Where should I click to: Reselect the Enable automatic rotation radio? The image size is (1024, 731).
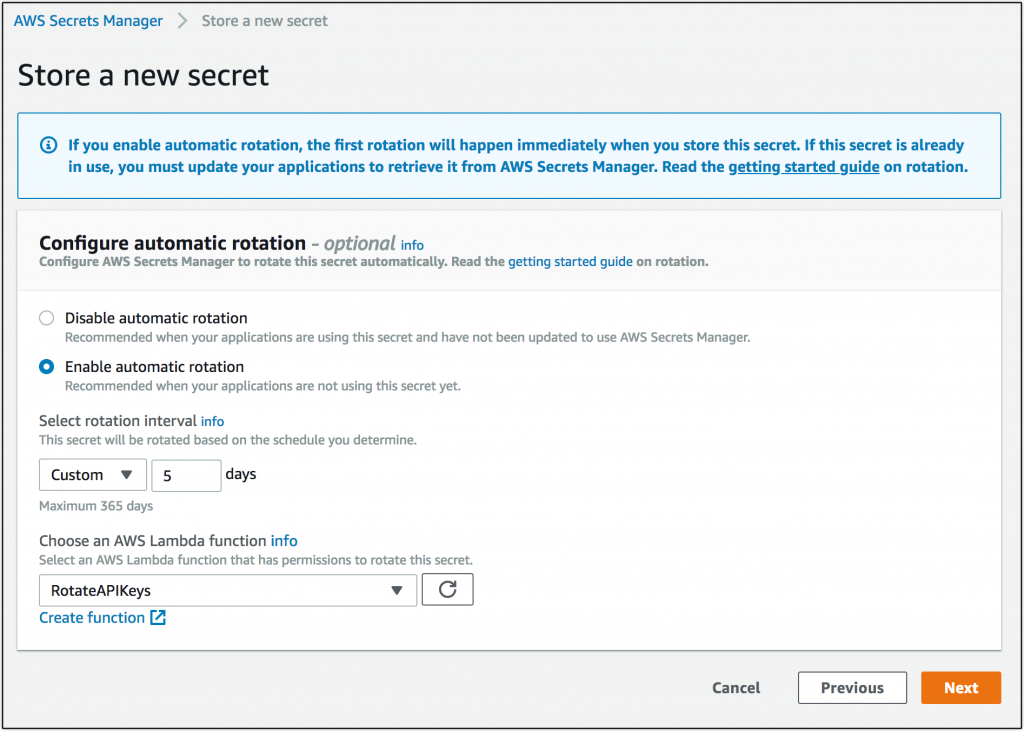coord(45,366)
